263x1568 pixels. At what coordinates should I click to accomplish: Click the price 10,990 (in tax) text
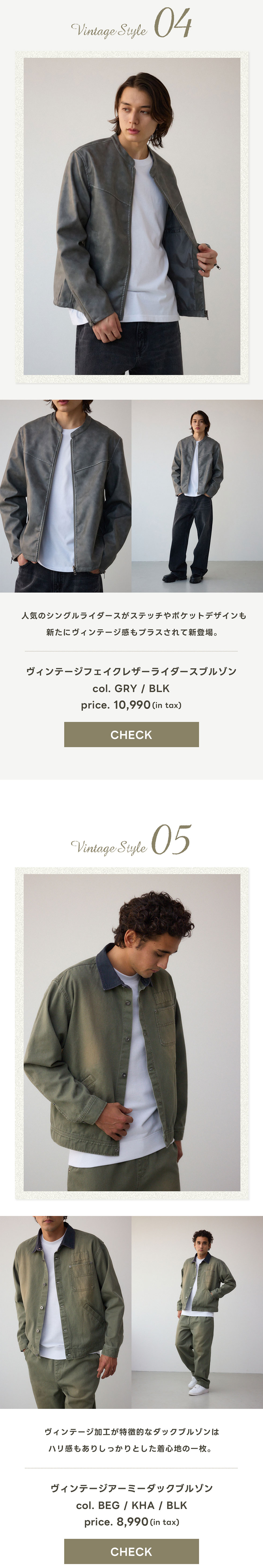(131, 705)
